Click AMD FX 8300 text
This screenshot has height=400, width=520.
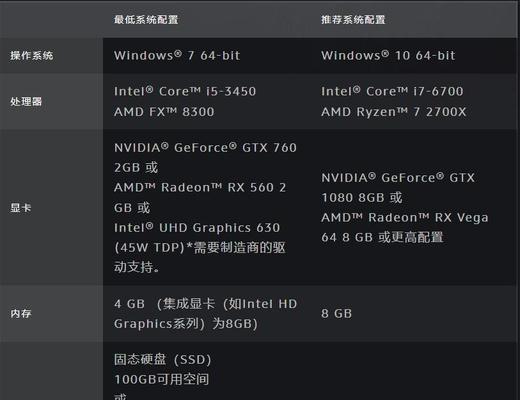[x=164, y=112]
